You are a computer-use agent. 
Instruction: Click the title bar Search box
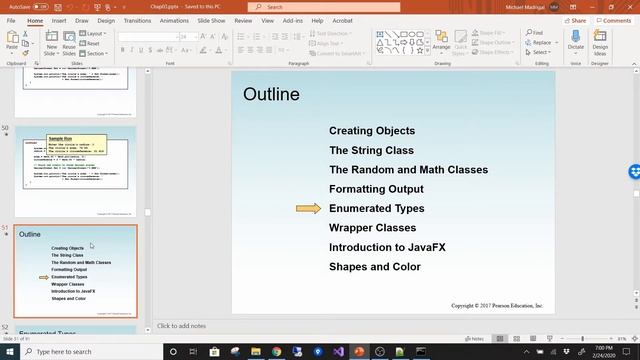tap(324, 7)
